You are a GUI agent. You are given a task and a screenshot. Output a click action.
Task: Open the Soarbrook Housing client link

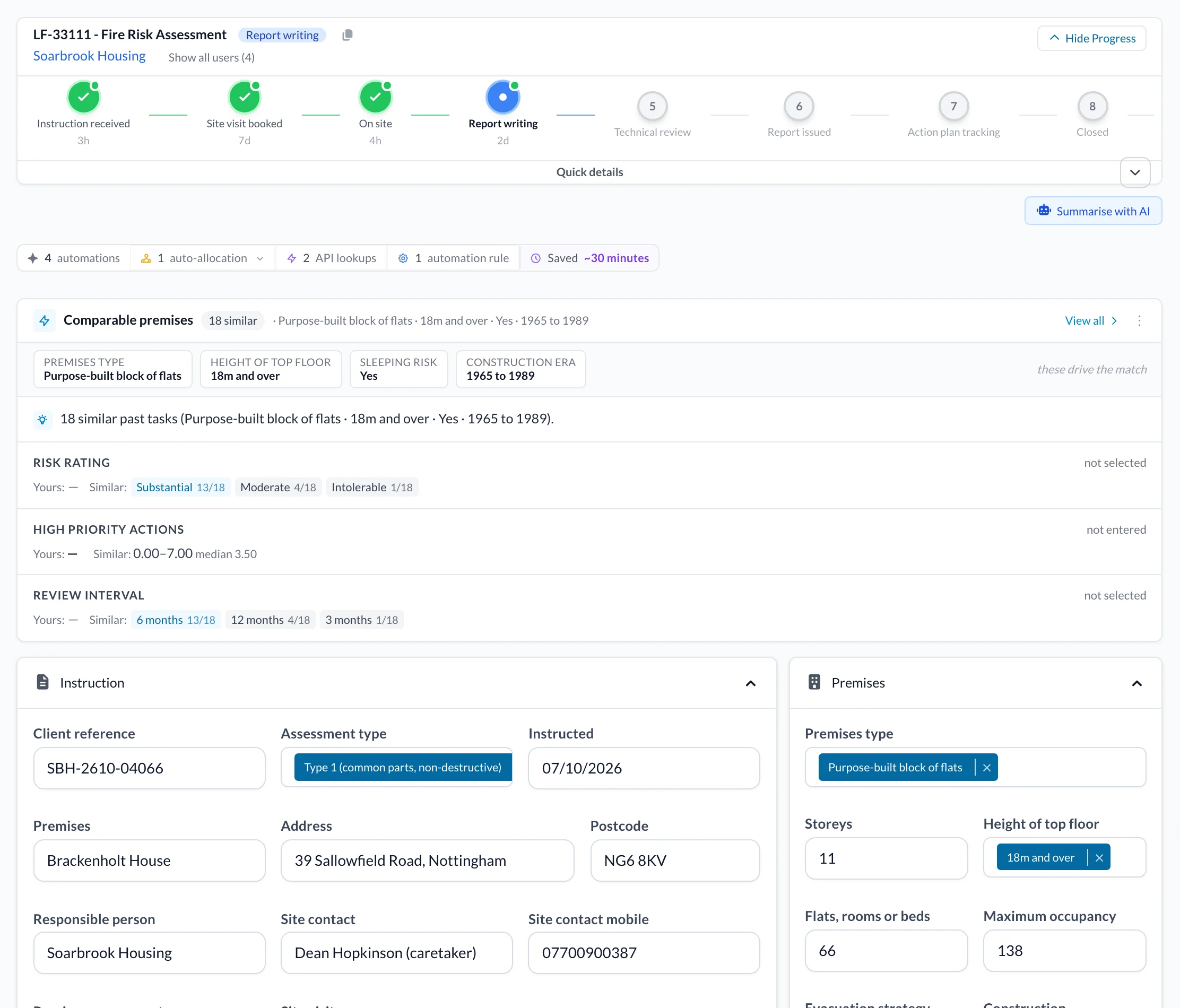click(90, 56)
